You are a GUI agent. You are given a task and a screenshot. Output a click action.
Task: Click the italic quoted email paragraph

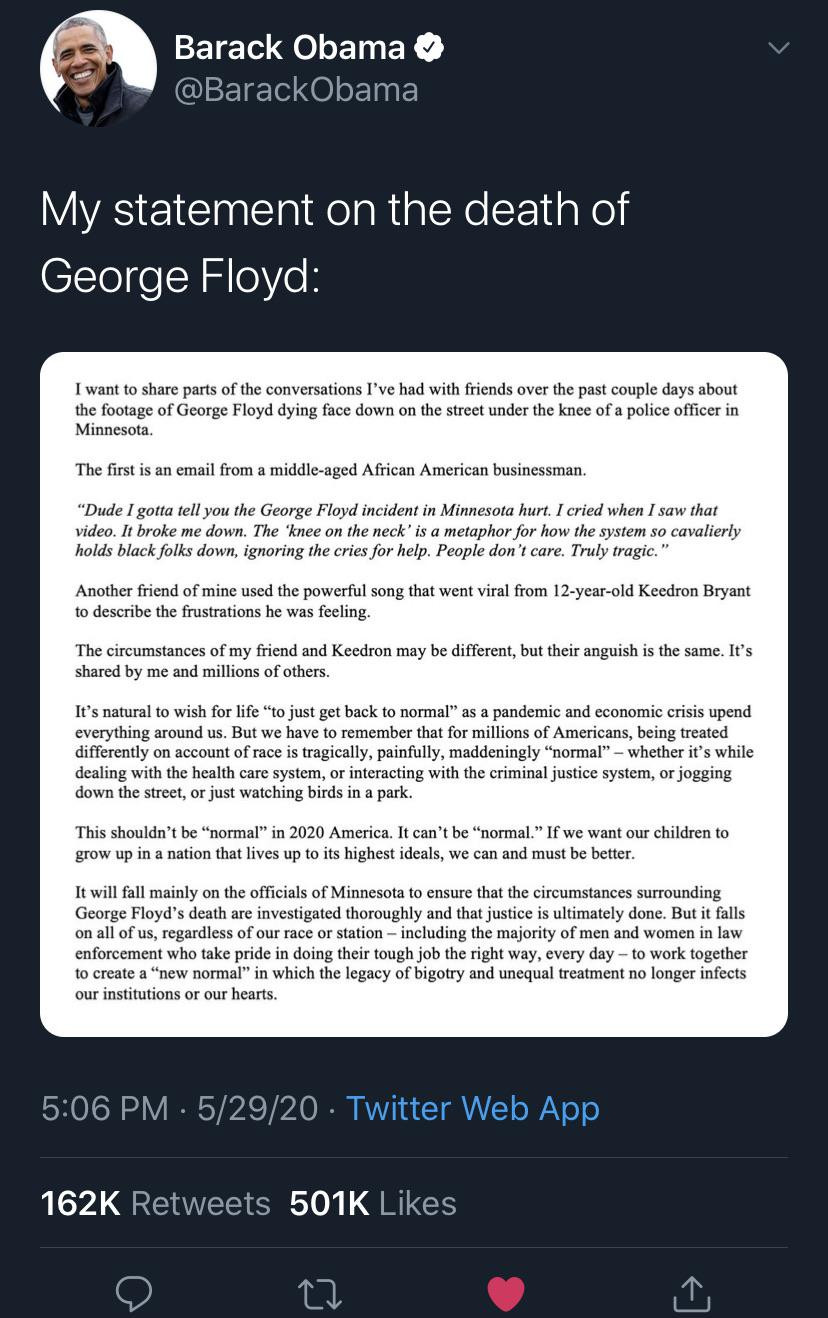407,530
